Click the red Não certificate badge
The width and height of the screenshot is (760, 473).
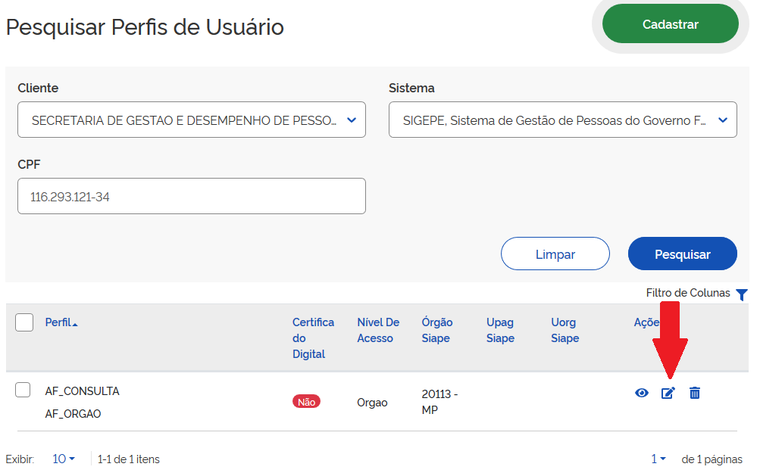(x=306, y=401)
